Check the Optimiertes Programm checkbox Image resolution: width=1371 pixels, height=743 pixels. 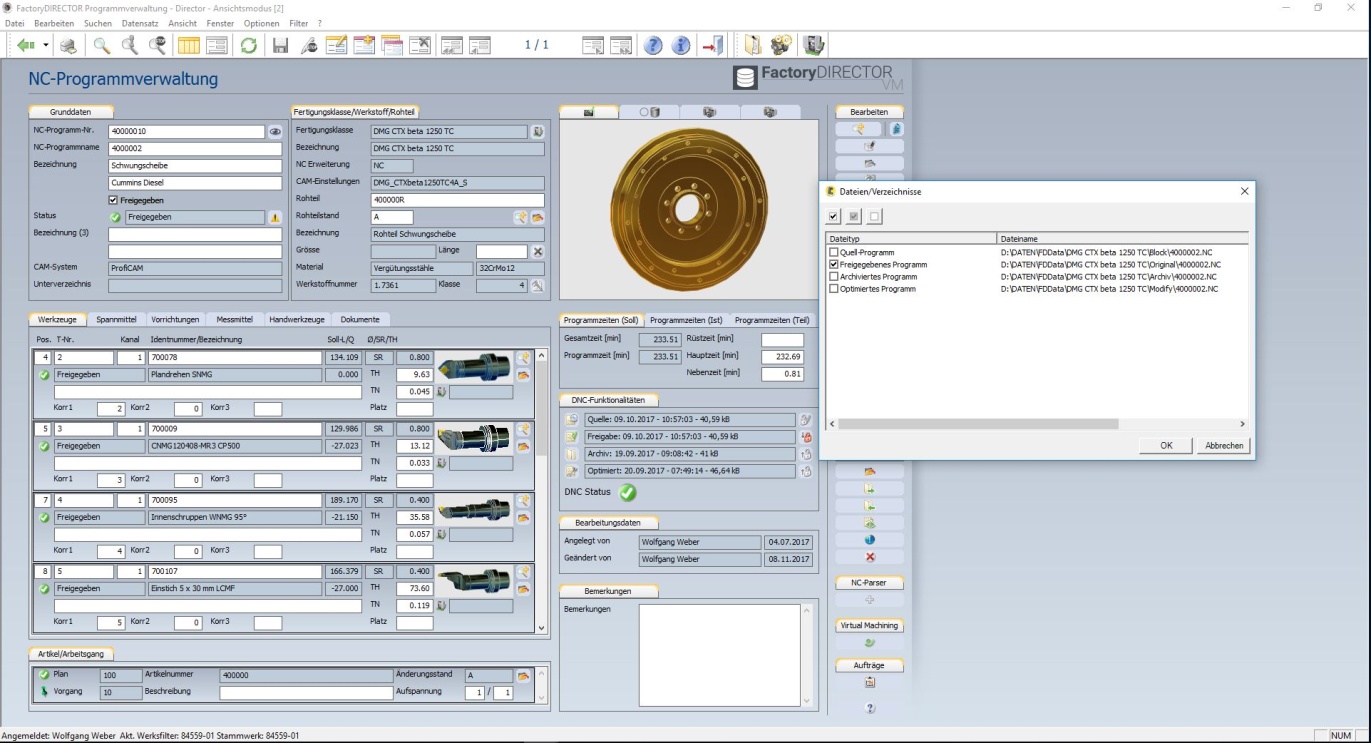pyautogui.click(x=834, y=289)
